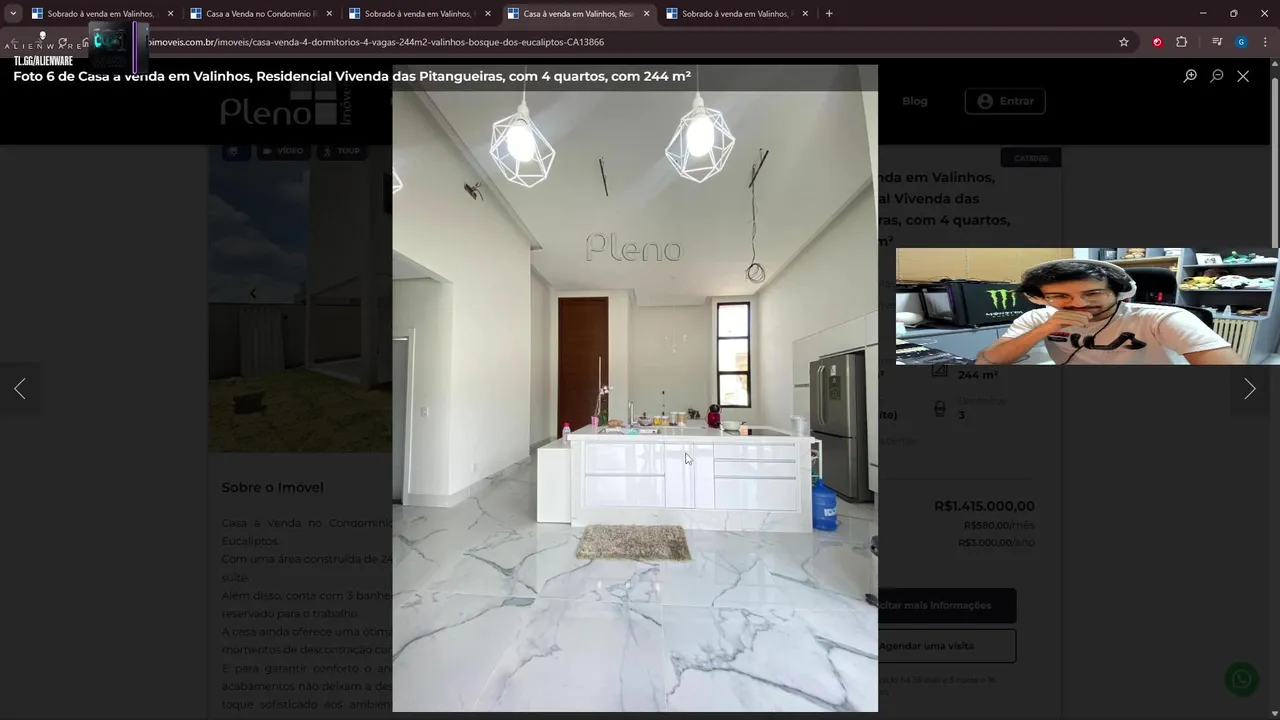Open the Chrome three-dot menu
This screenshot has height=720, width=1280.
(x=1266, y=42)
